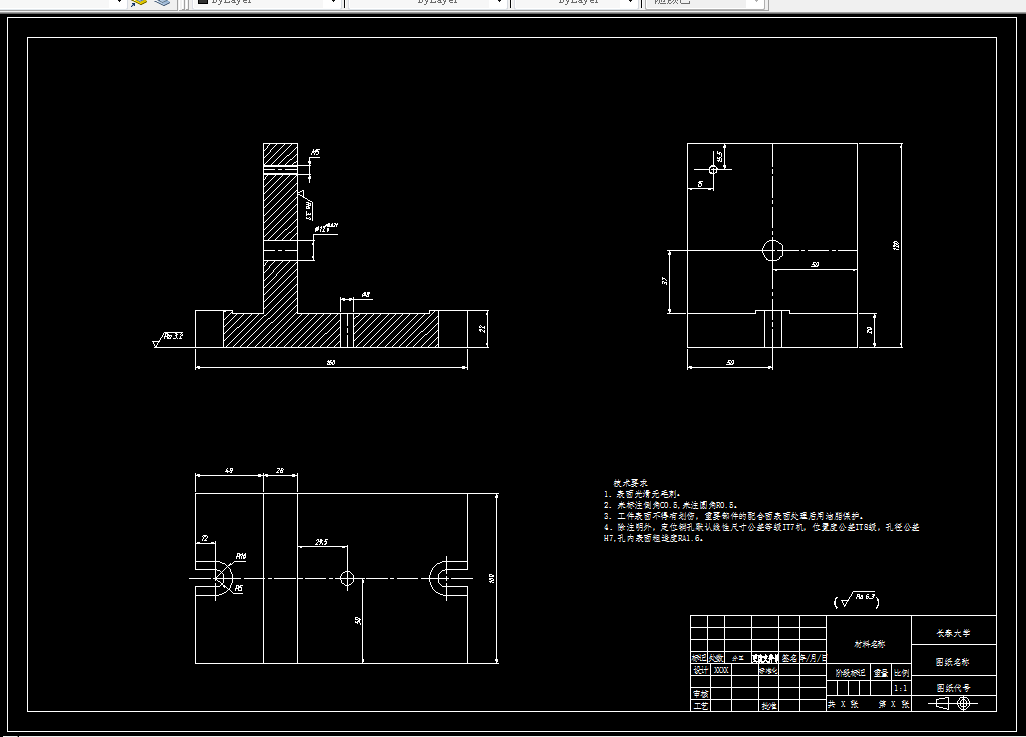Select the vertical 50 dimension in top view
This screenshot has width=1026, height=737.
point(358,620)
